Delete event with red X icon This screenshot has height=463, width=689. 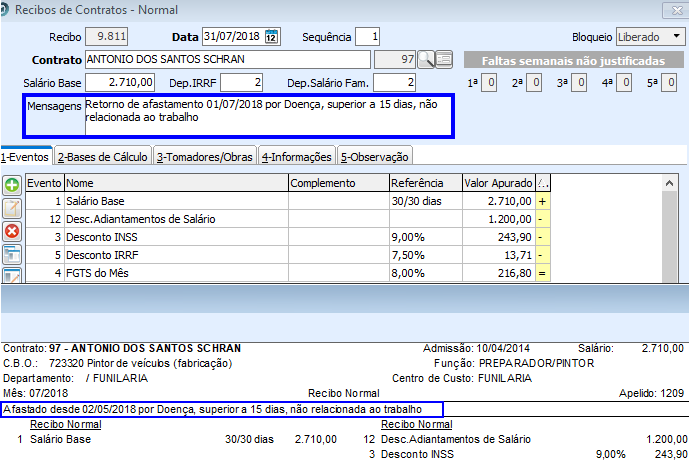(x=12, y=231)
